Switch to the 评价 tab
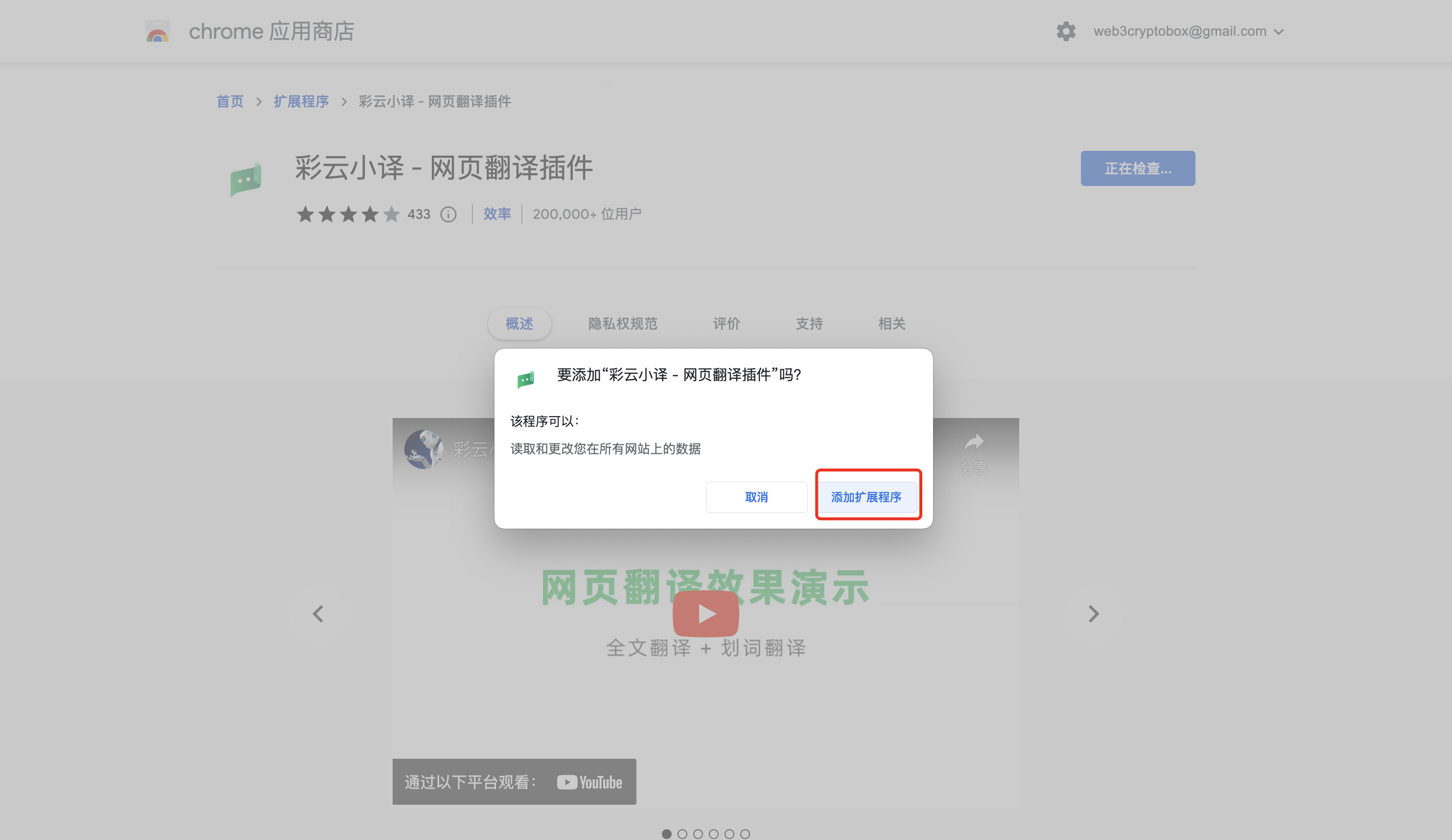 click(726, 324)
